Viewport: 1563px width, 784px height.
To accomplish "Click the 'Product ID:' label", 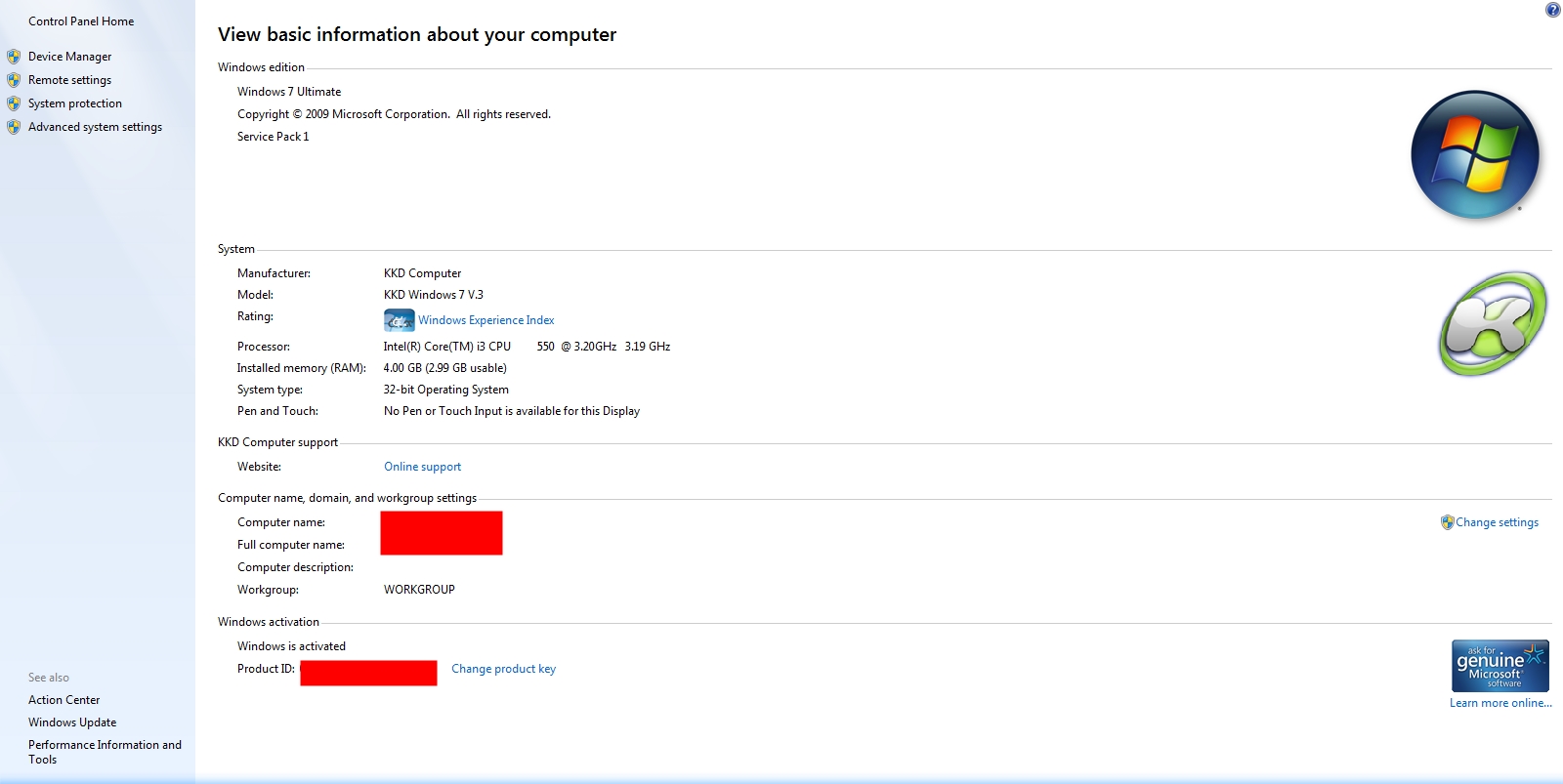I will coord(266,669).
